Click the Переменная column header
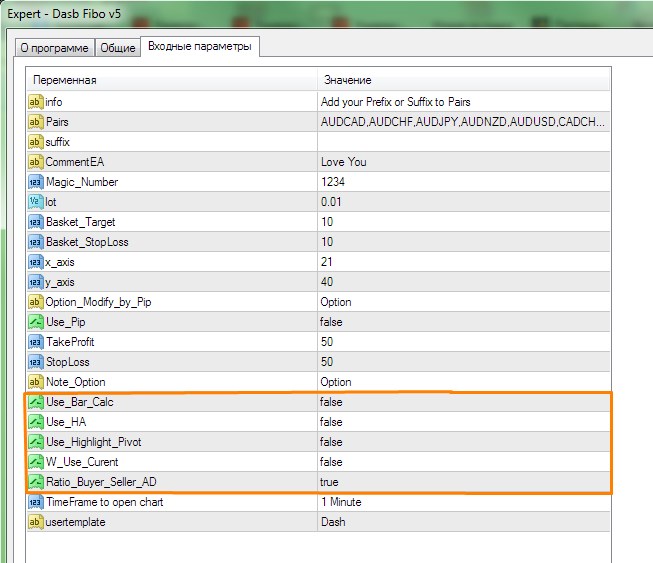The width and height of the screenshot is (653, 563). [172, 80]
